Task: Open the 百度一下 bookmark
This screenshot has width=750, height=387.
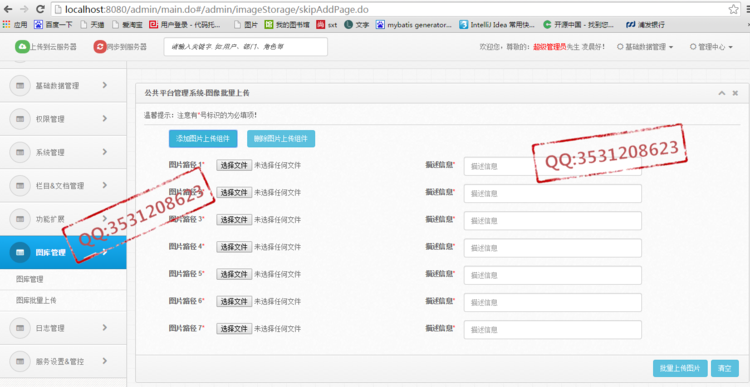Action: (53, 24)
